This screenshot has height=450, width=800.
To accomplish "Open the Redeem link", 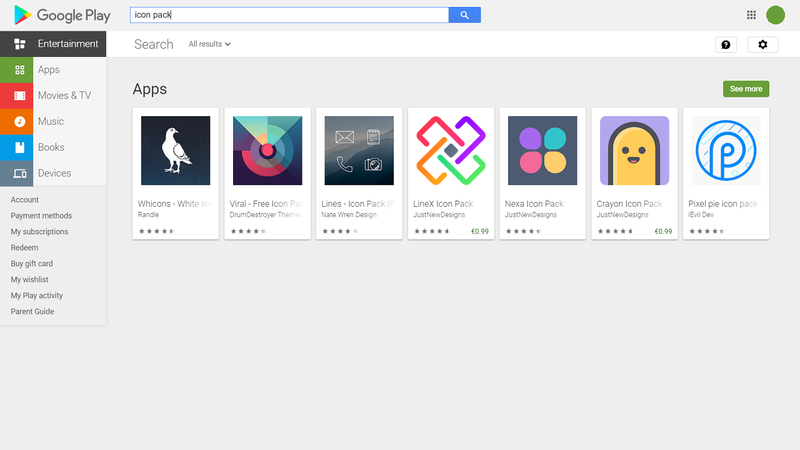I will pyautogui.click(x=24, y=247).
